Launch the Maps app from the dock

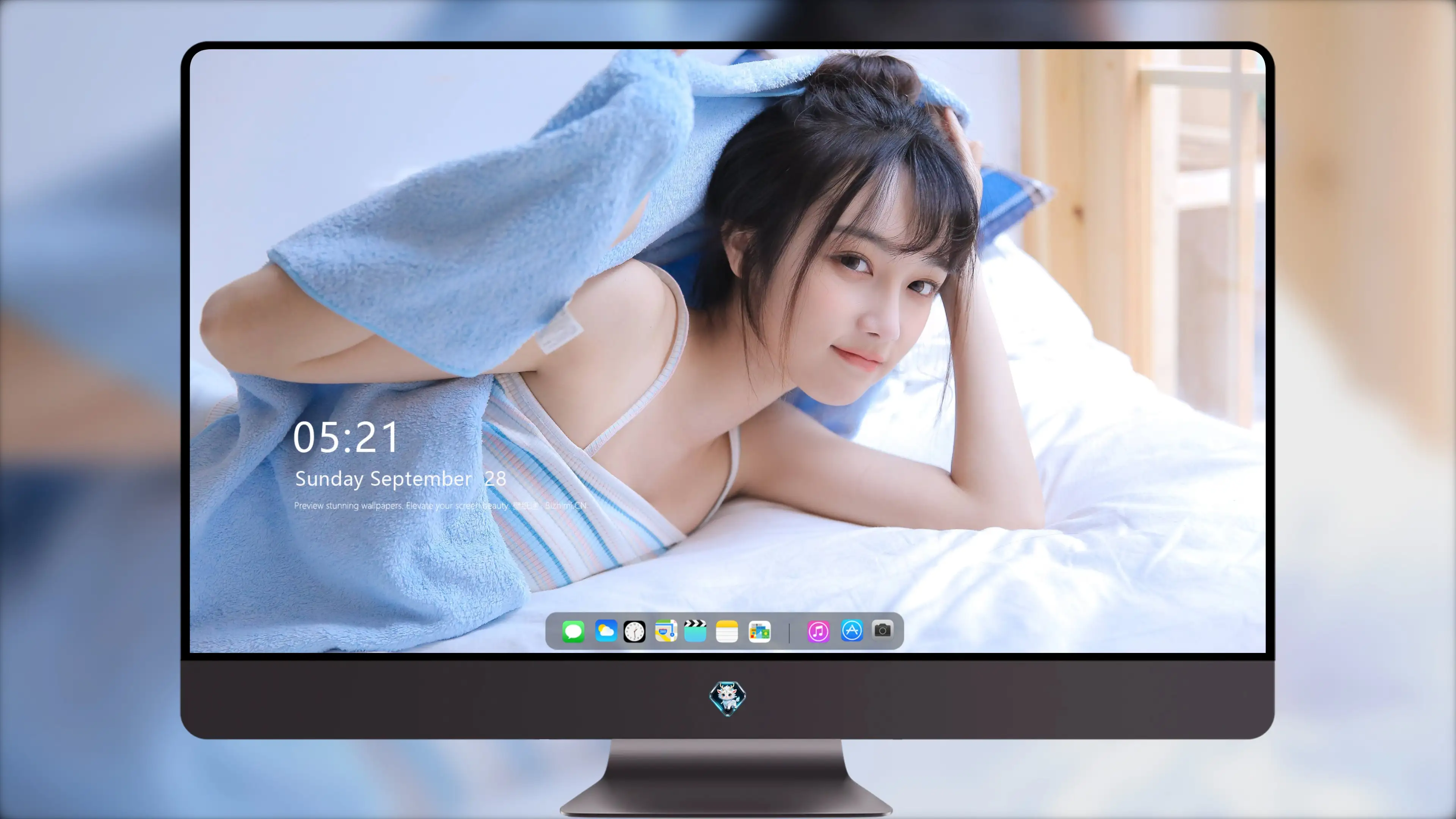coord(666,631)
